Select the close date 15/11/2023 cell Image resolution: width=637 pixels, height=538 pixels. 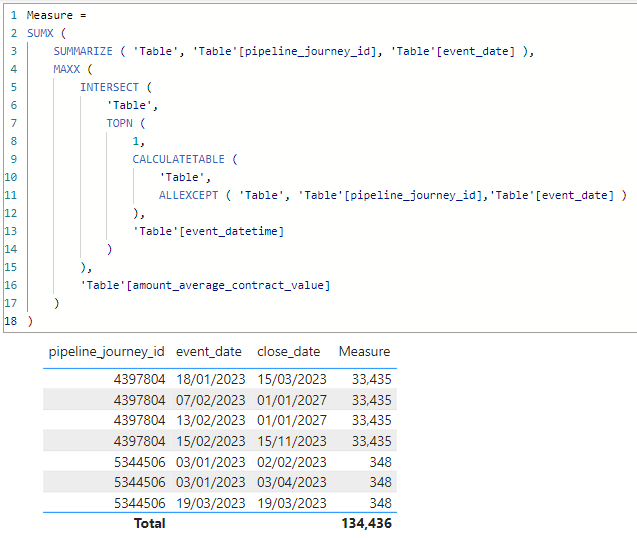[292, 441]
